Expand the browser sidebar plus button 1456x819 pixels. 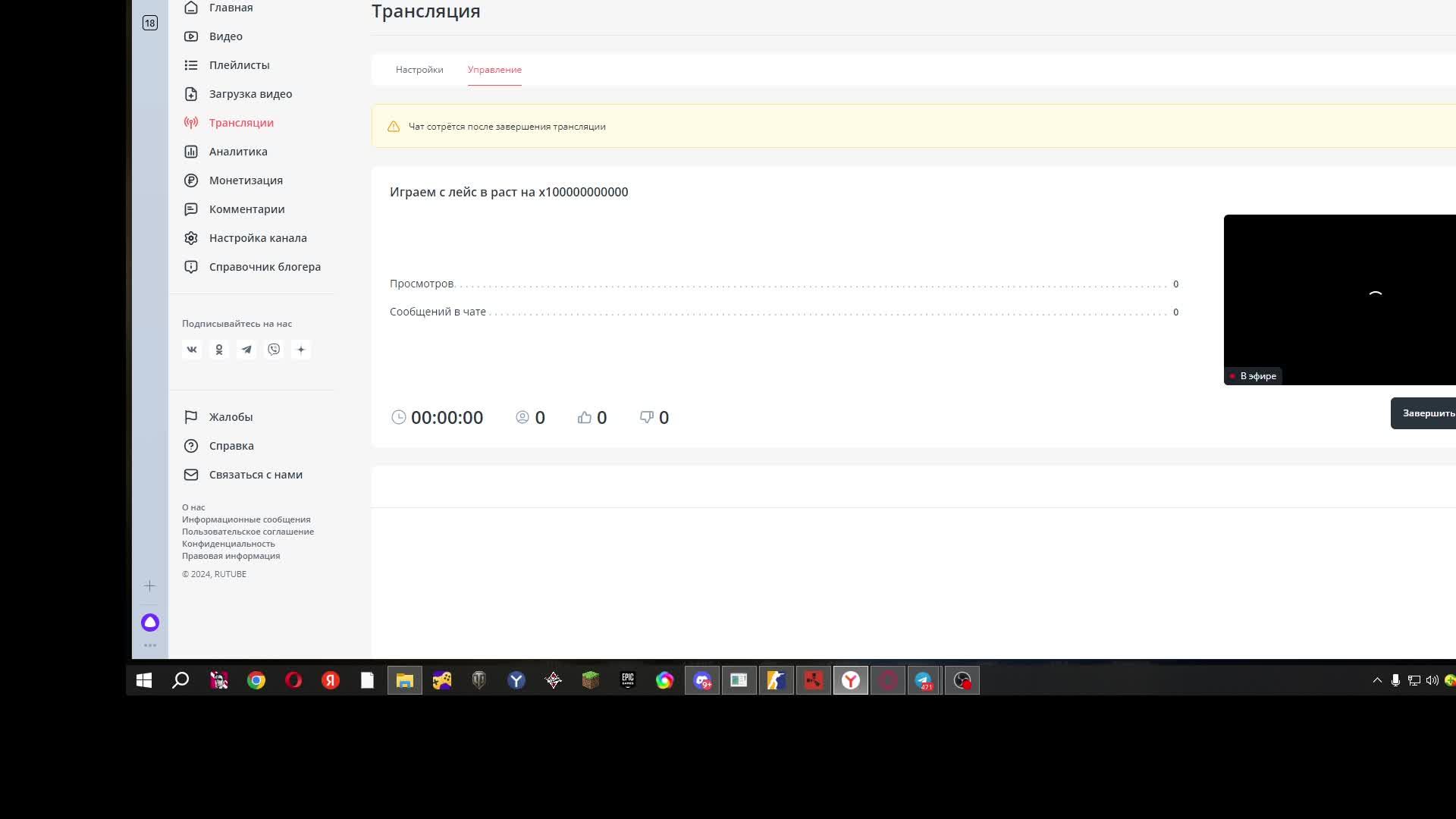(149, 585)
